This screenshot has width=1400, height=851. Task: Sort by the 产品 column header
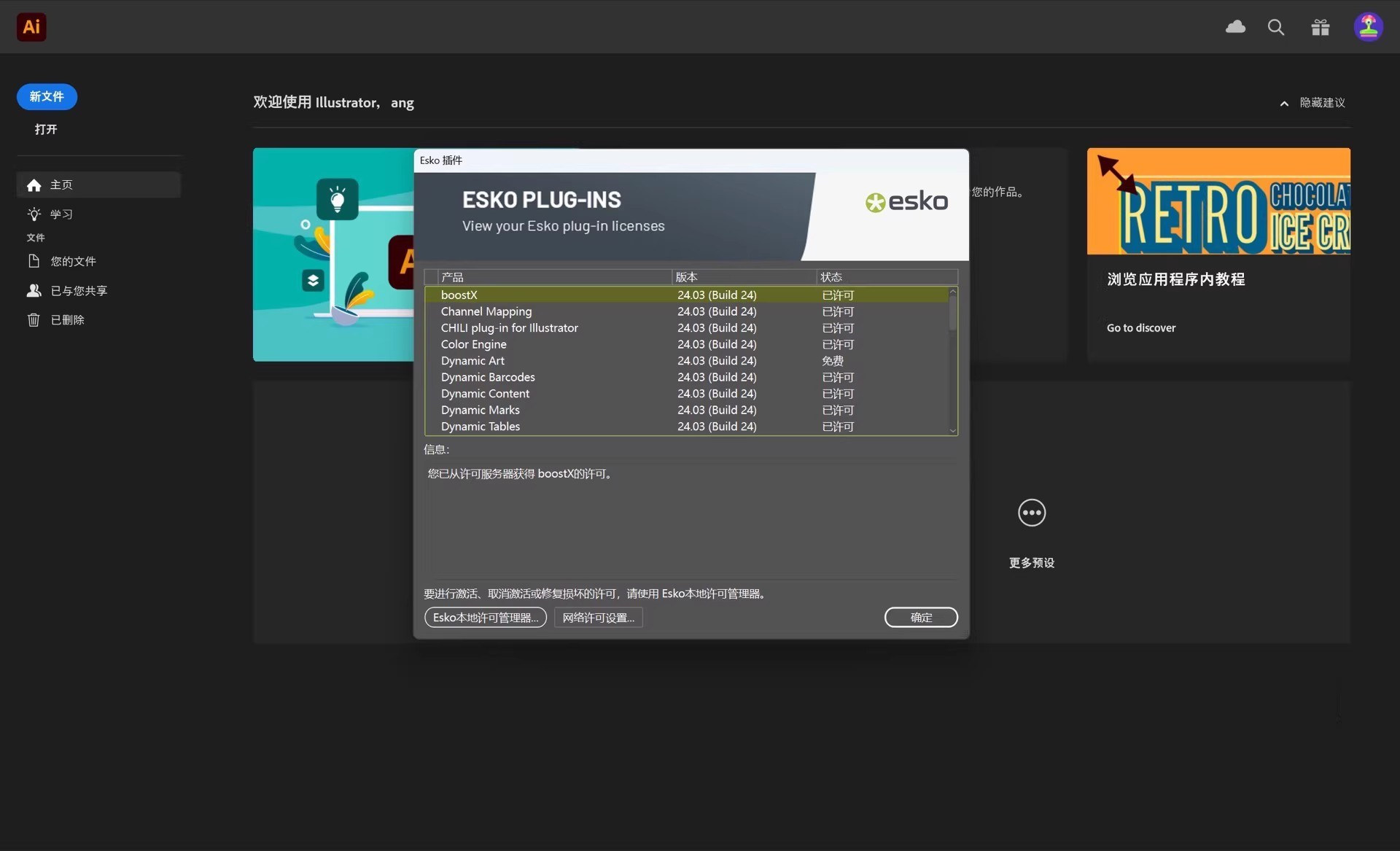[x=555, y=277]
